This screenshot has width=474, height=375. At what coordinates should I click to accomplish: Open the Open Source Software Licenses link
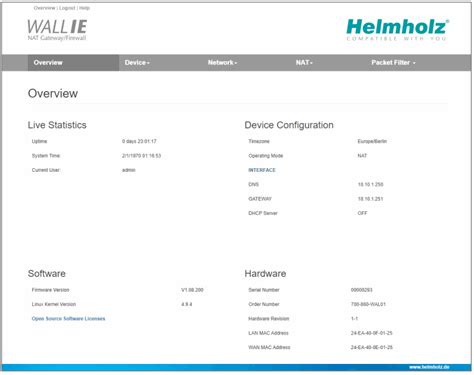68,319
